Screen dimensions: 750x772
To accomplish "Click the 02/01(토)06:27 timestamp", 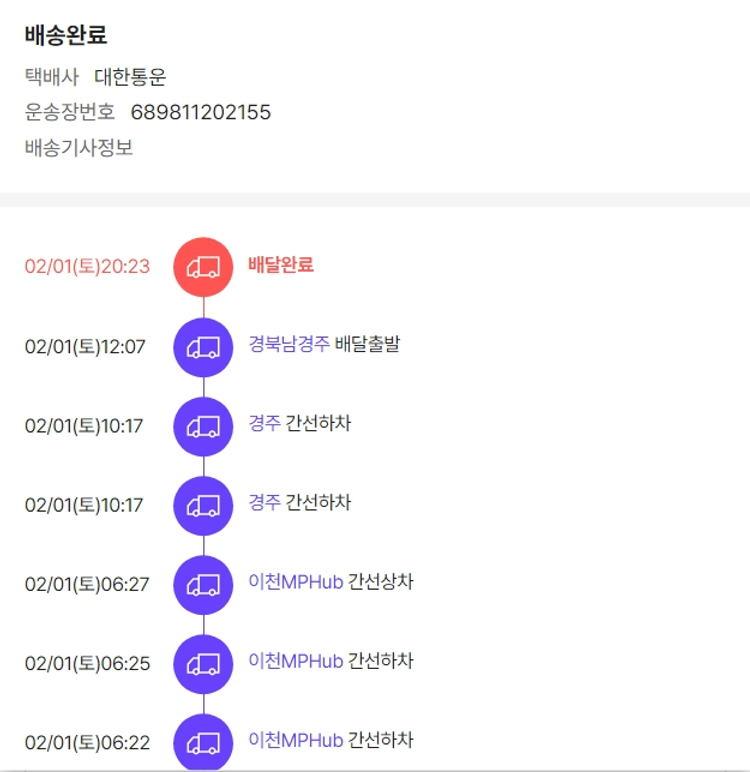I will [87, 584].
